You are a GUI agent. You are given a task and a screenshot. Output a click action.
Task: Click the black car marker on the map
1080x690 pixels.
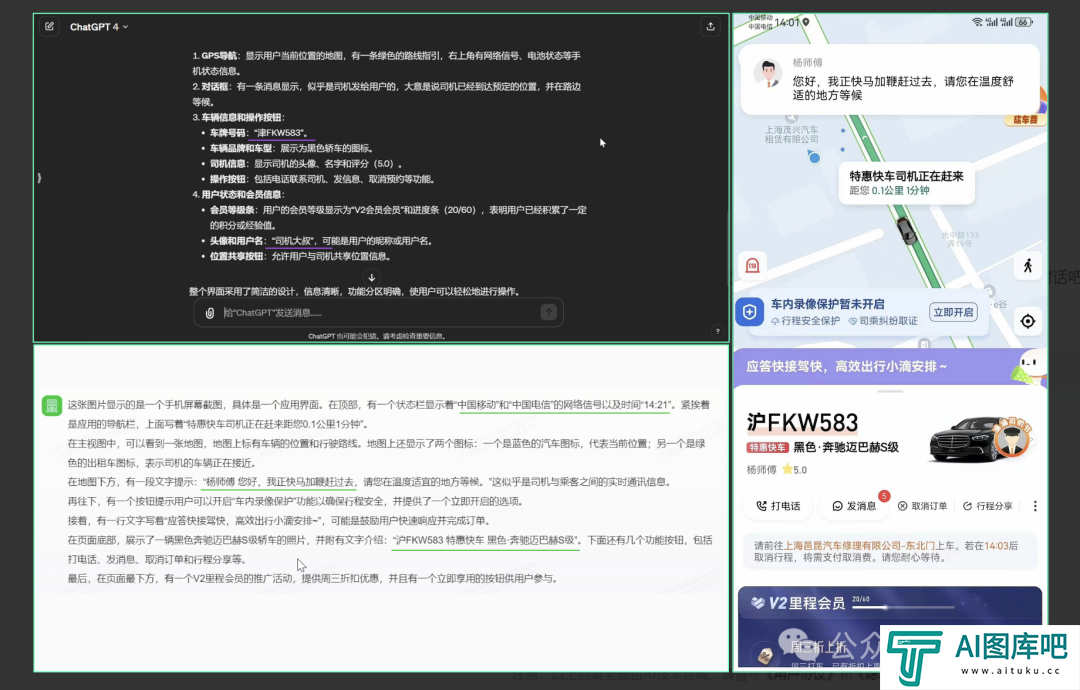pos(907,231)
